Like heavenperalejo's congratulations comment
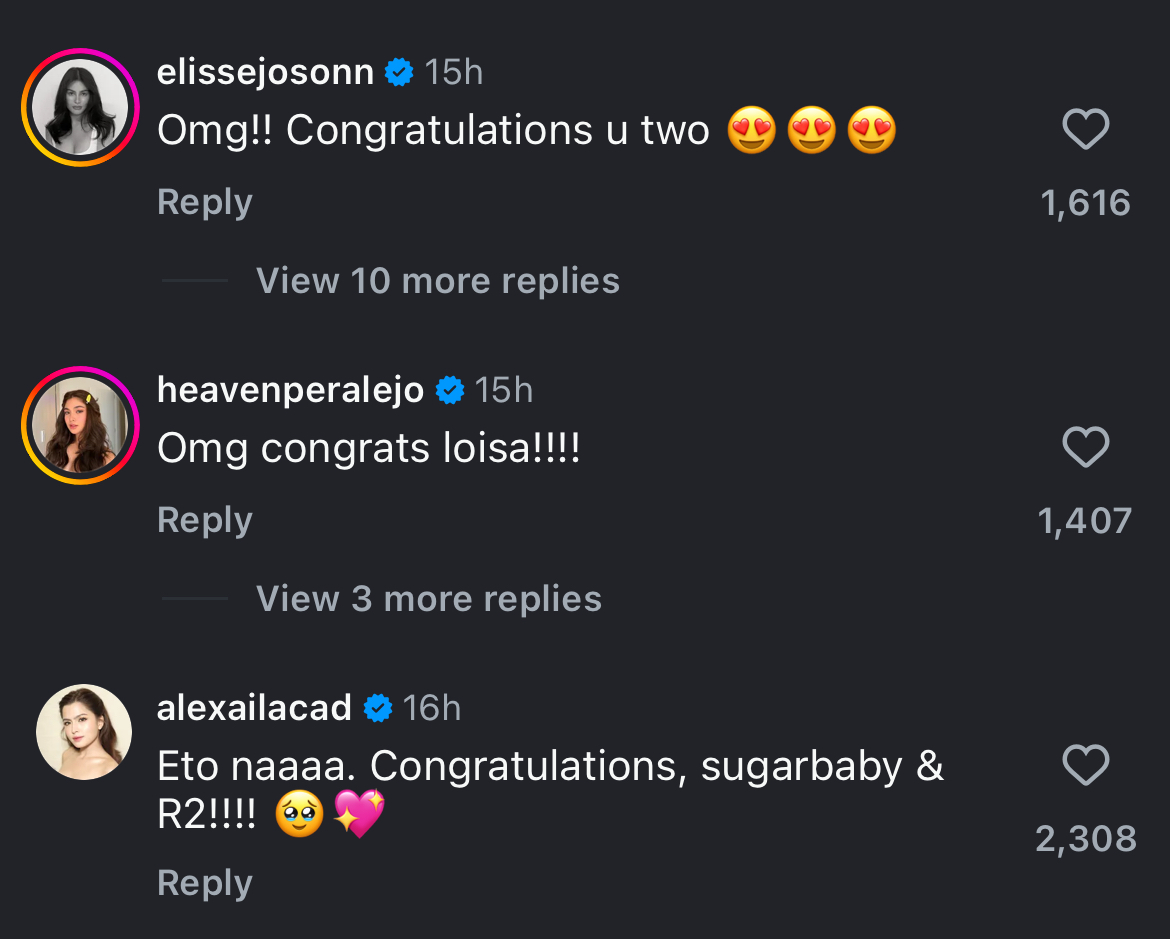The image size is (1170, 939). click(1086, 447)
